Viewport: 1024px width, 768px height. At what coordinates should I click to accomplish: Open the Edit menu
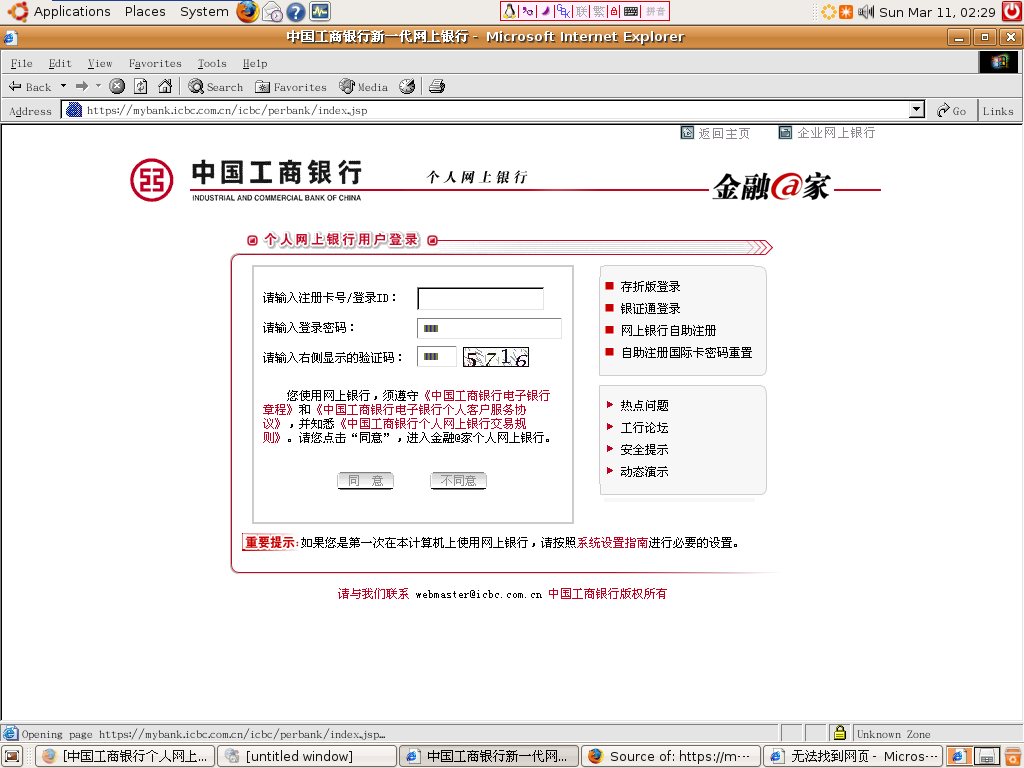pos(60,63)
